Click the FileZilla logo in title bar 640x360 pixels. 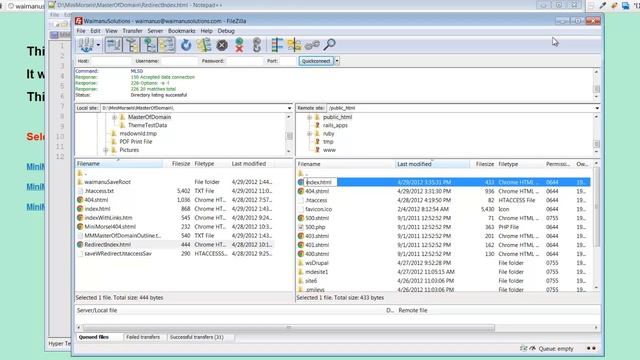[78, 21]
